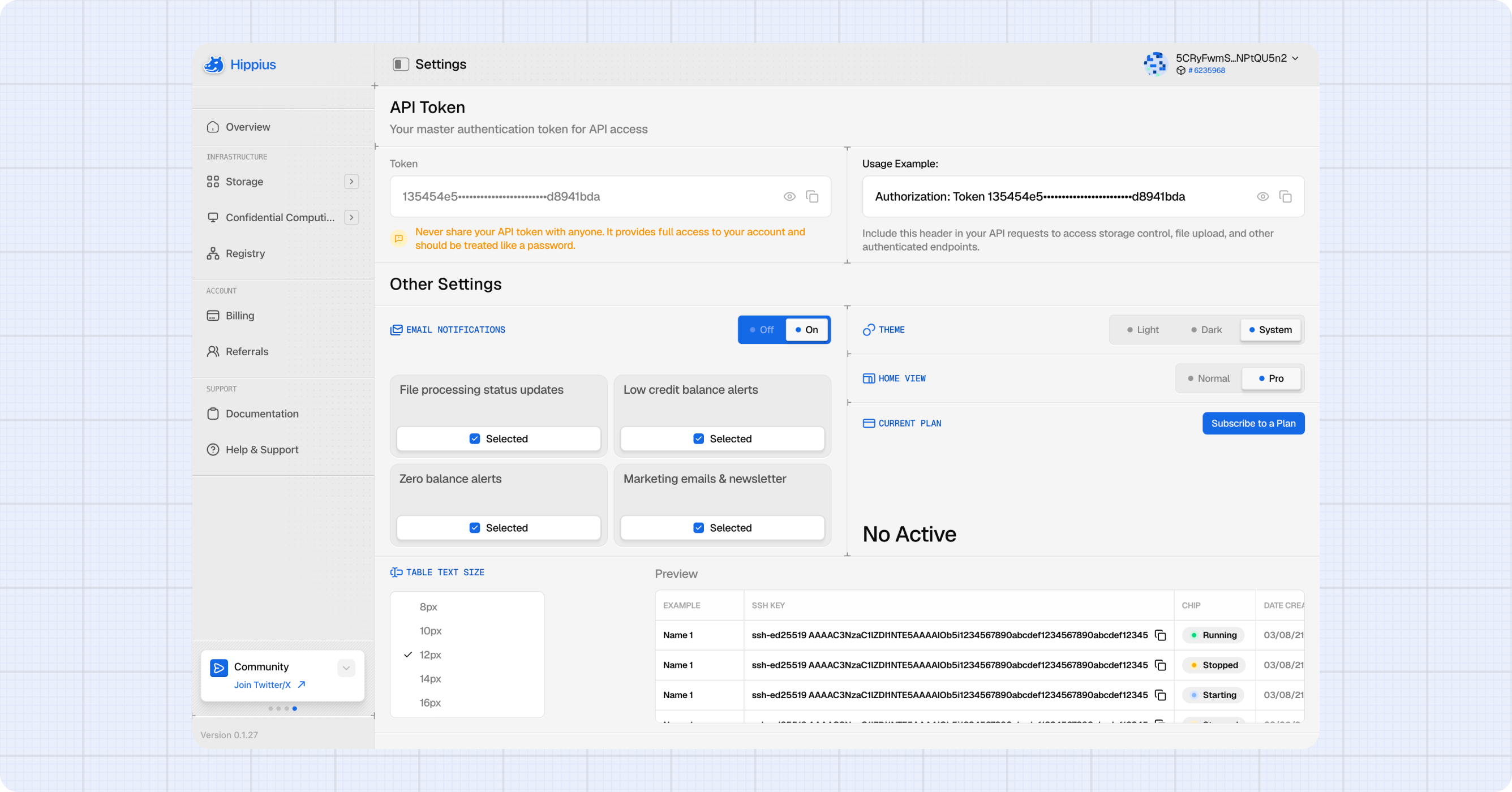Viewport: 1512px width, 792px height.
Task: Turn email notifications On
Action: click(806, 330)
